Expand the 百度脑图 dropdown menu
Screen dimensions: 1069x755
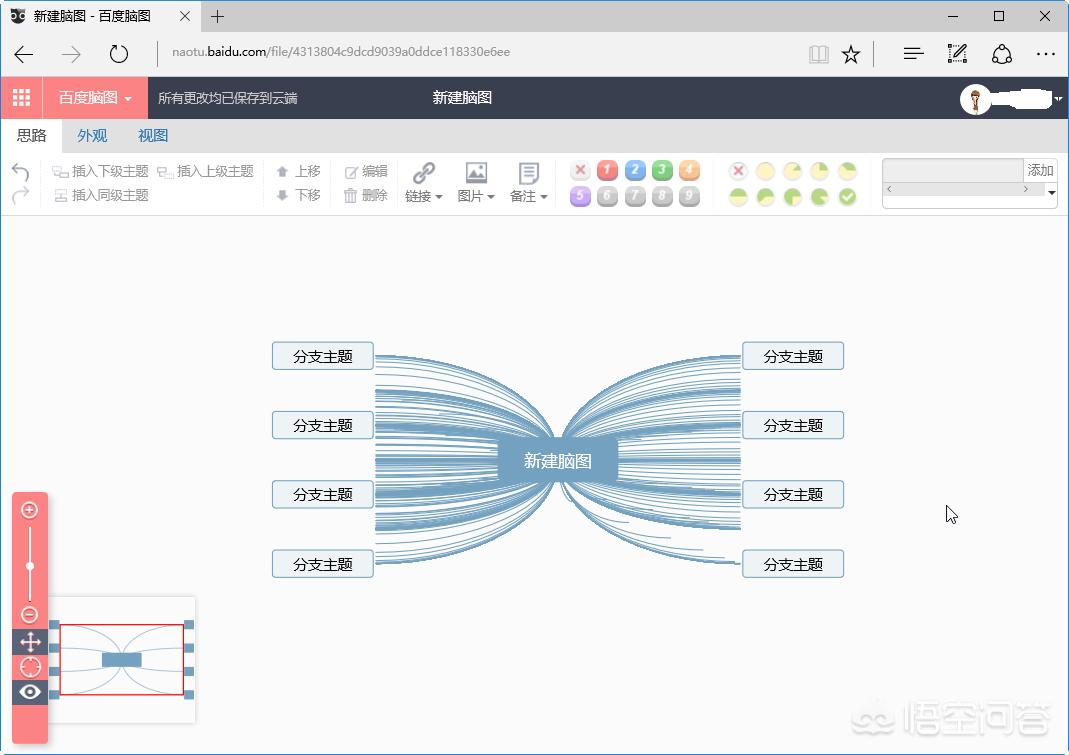95,98
